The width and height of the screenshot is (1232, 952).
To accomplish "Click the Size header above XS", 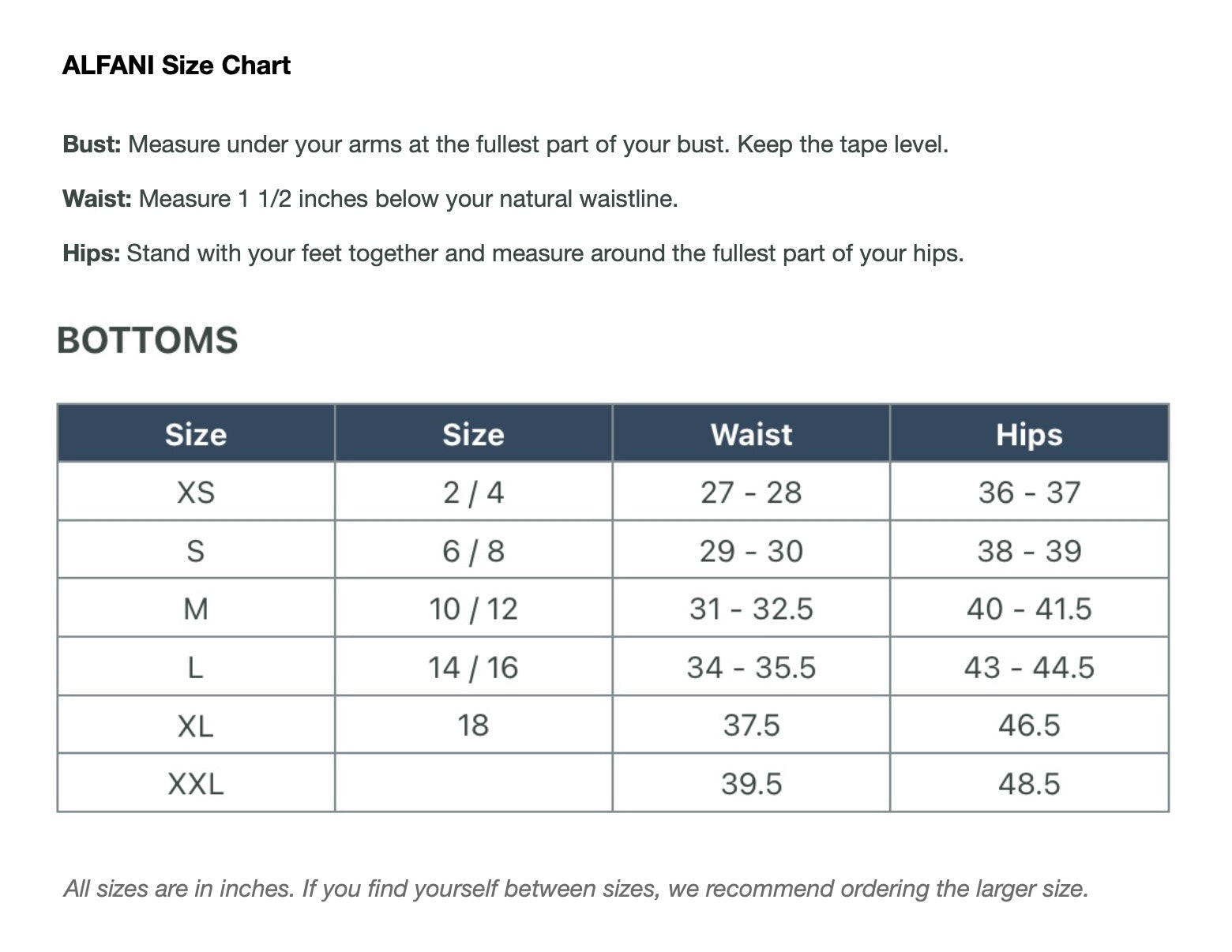I will pyautogui.click(x=196, y=434).
